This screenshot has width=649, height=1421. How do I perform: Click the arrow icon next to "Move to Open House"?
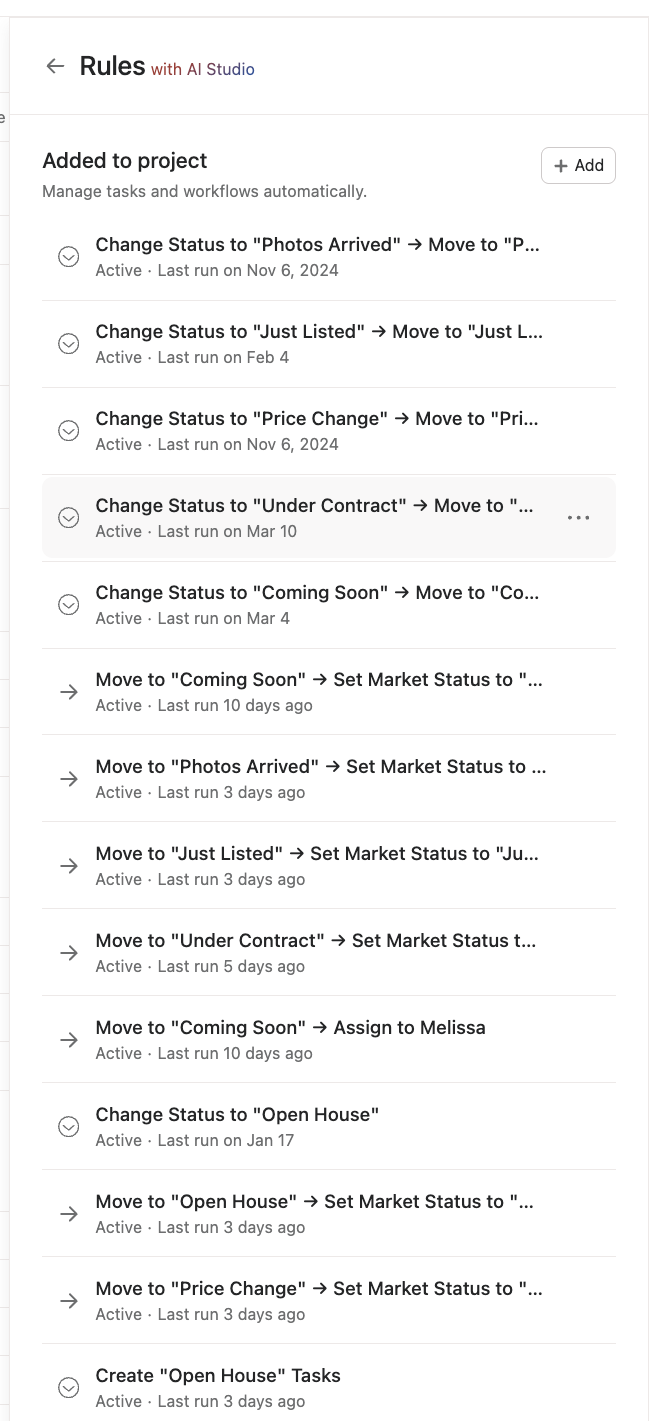[x=68, y=1214]
